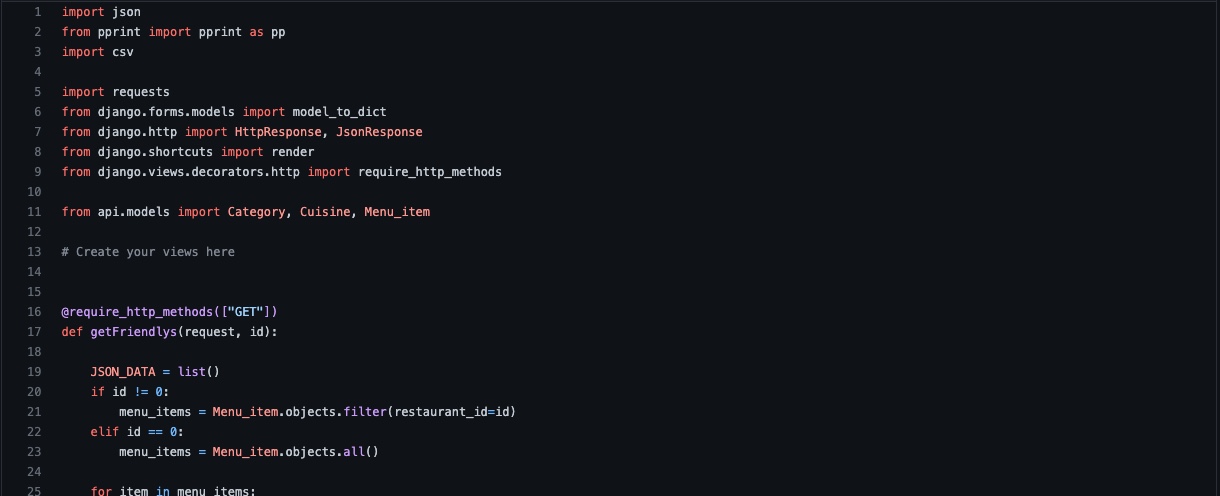The height and width of the screenshot is (496, 1220).
Task: Click line number 13 beside the comment
Action: tap(34, 252)
